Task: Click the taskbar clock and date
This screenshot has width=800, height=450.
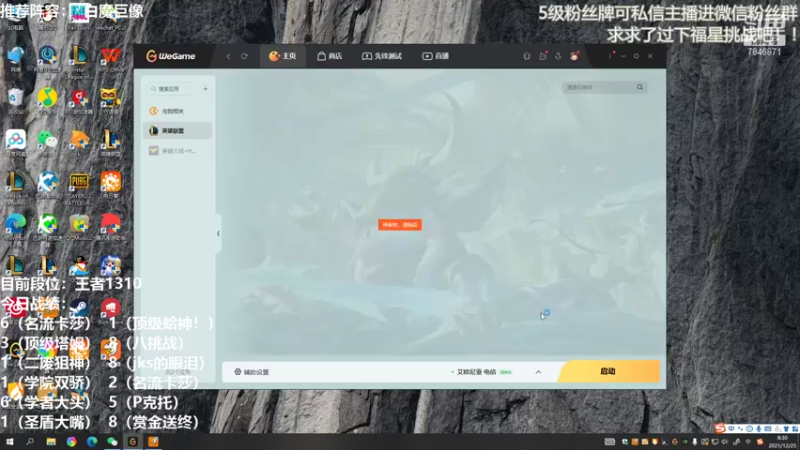Action: (x=782, y=442)
